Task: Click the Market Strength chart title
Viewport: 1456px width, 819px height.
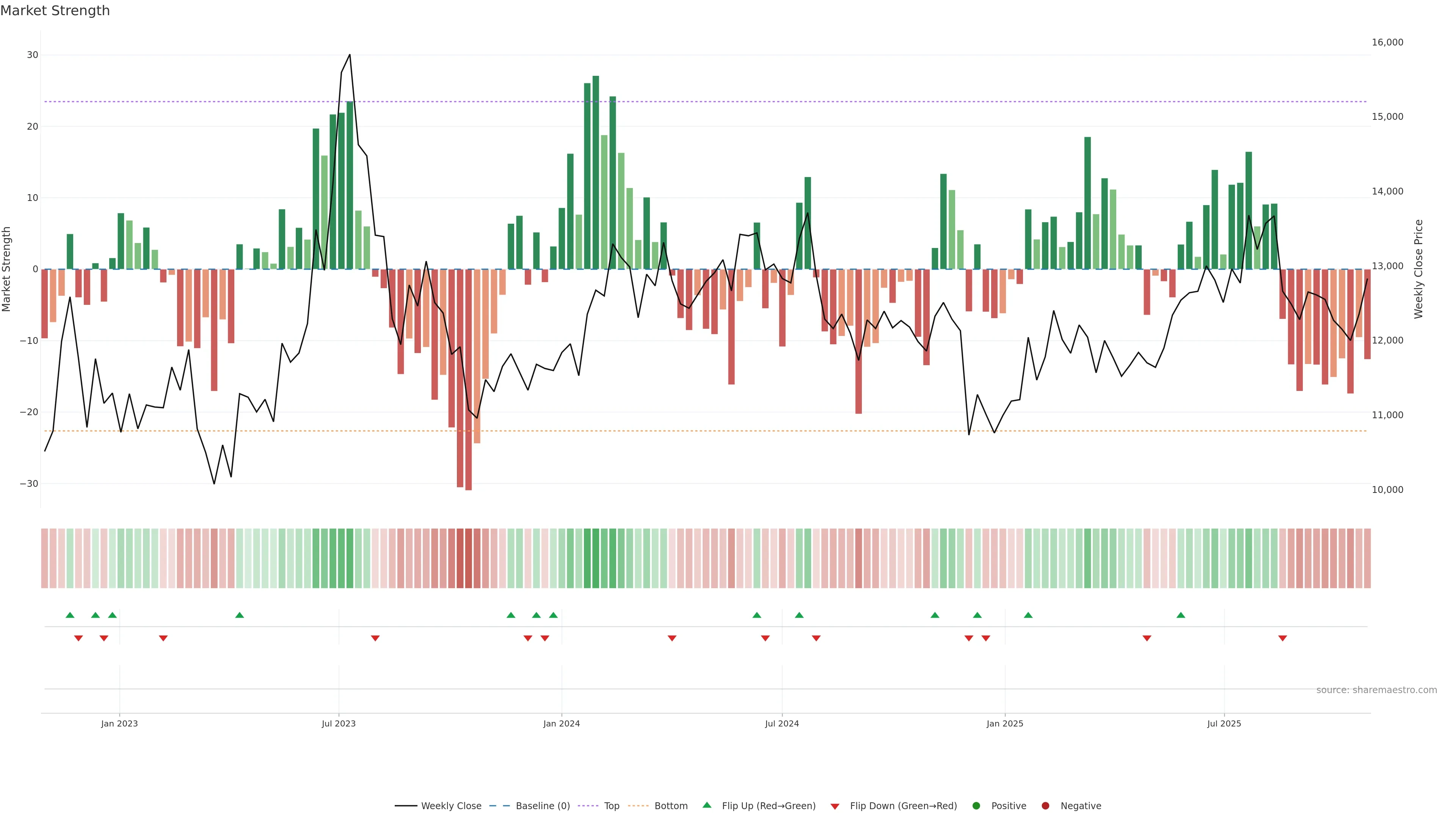Action: click(x=55, y=11)
